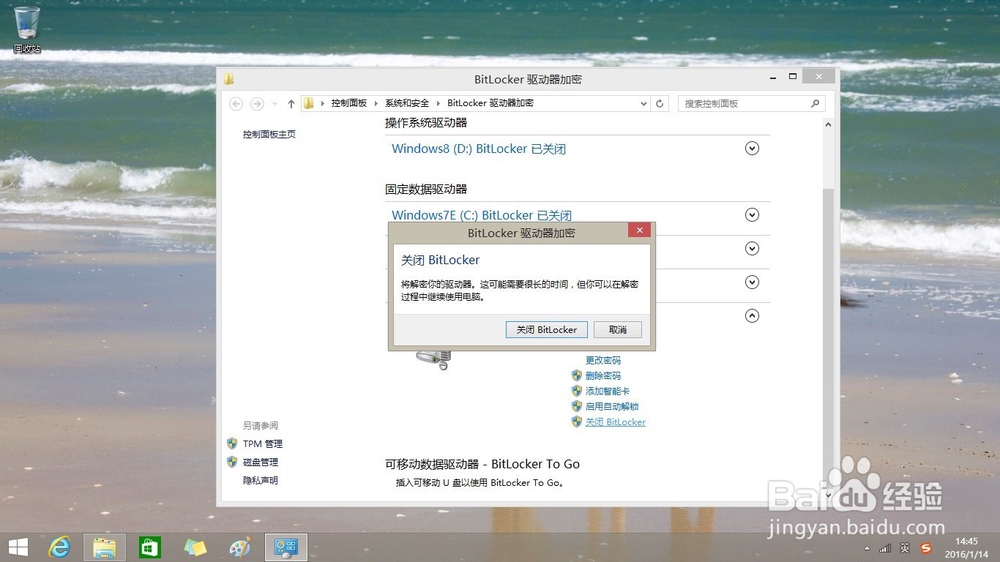Expand the Windows8 (D:) drive options
This screenshot has height=562, width=1000.
coord(752,148)
